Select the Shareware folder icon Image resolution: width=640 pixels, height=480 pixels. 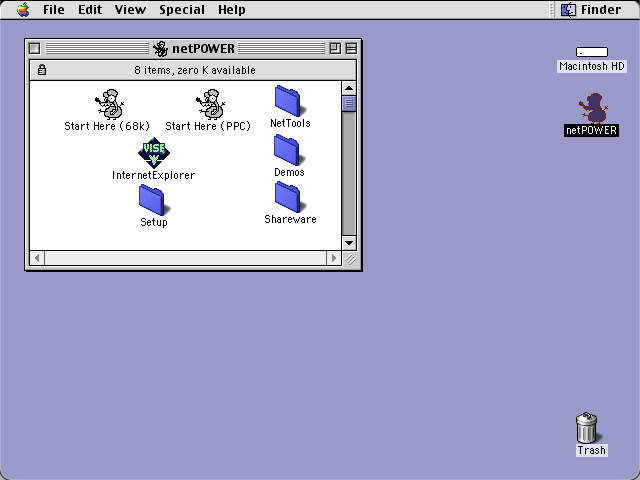290,197
